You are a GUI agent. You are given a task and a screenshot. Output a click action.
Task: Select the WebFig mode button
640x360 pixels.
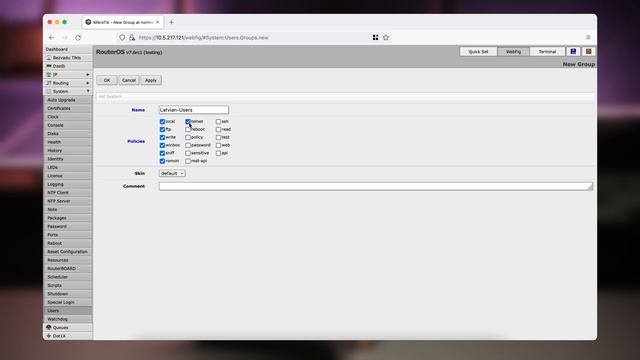[513, 51]
